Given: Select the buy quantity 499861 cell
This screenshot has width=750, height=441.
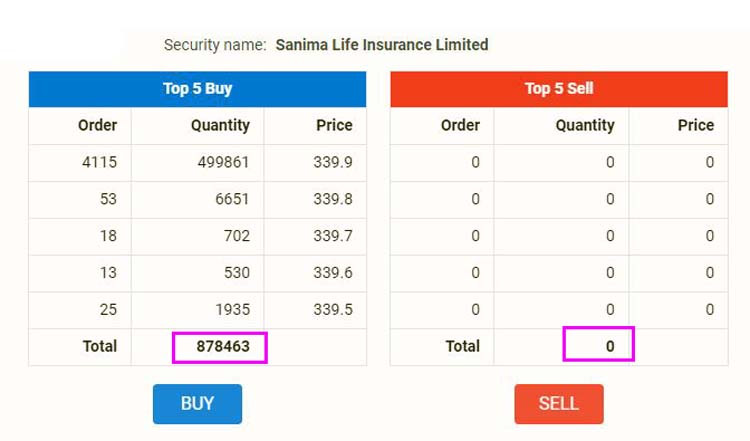Looking at the screenshot, I should pyautogui.click(x=223, y=163).
